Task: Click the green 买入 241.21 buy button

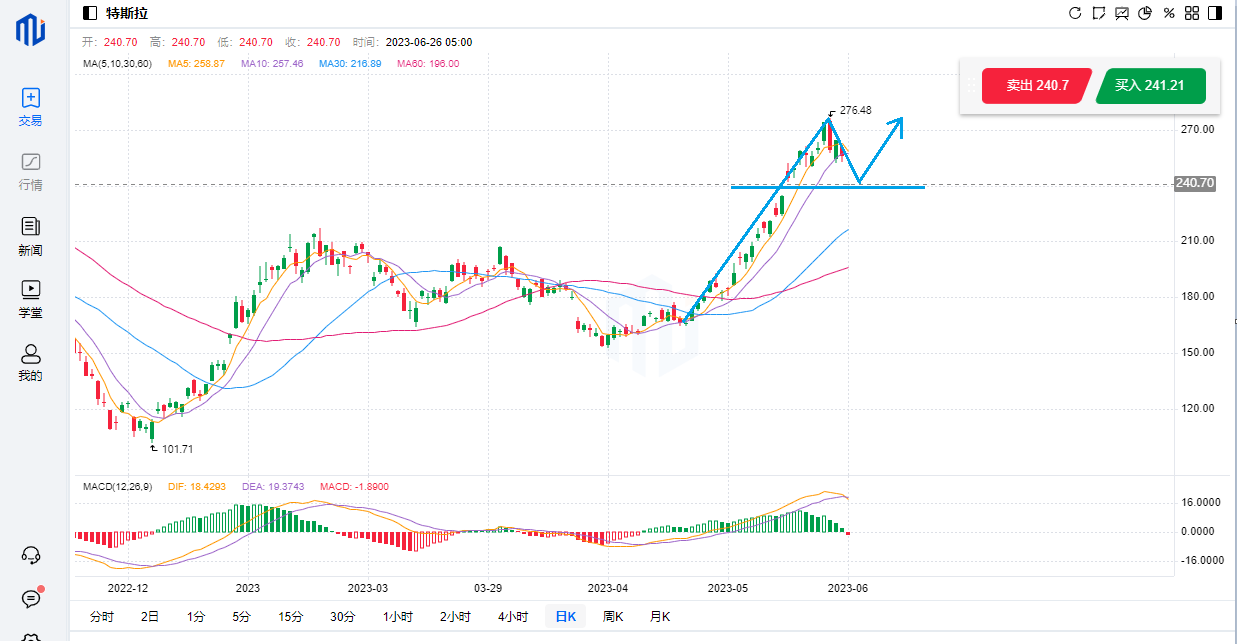Action: click(1150, 86)
